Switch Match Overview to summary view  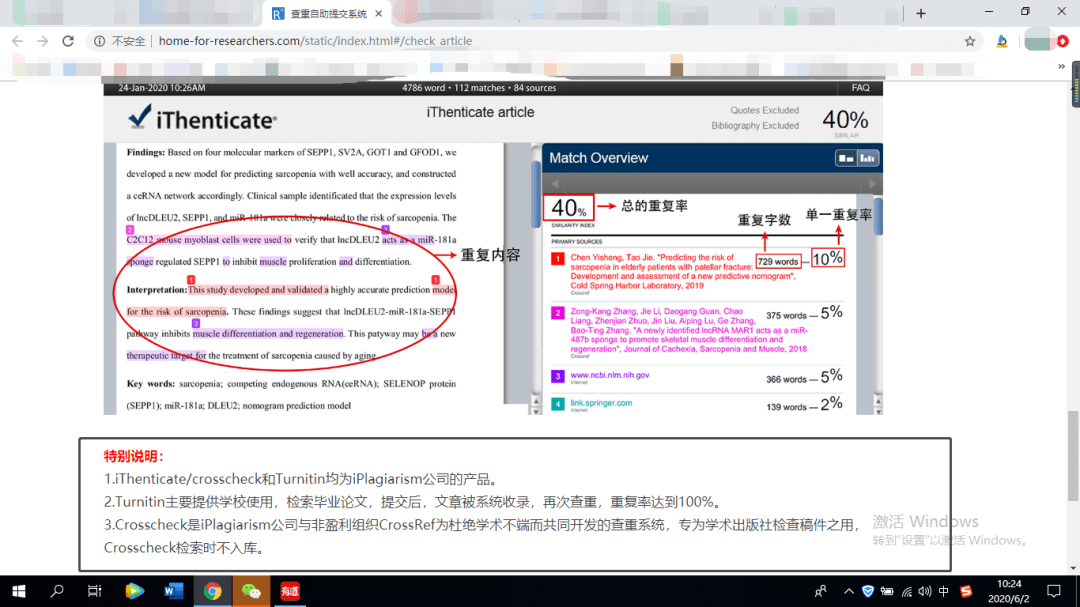[x=846, y=158]
